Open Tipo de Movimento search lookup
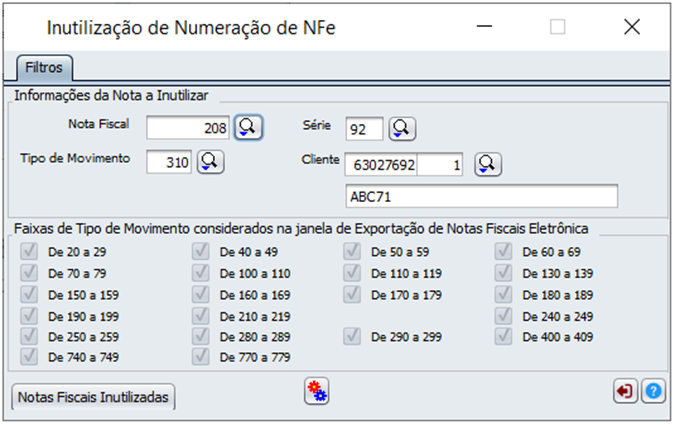Screen dimensions: 675x425 210,160
